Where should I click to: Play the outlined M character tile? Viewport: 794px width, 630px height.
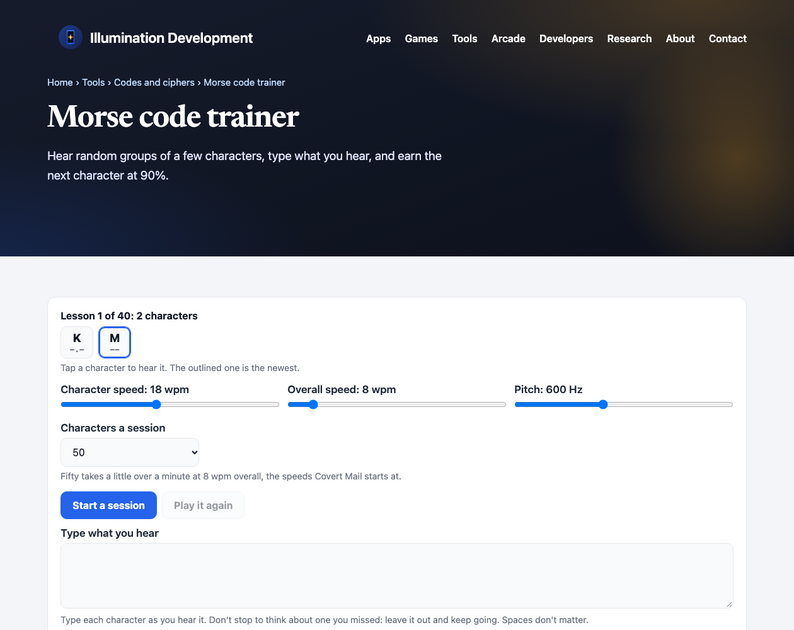[114, 342]
